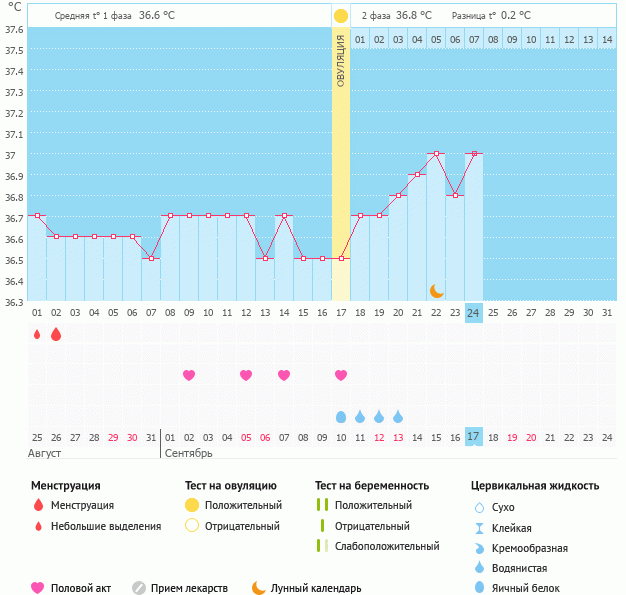Click the orange moon icon on cycle day 22

436,290
